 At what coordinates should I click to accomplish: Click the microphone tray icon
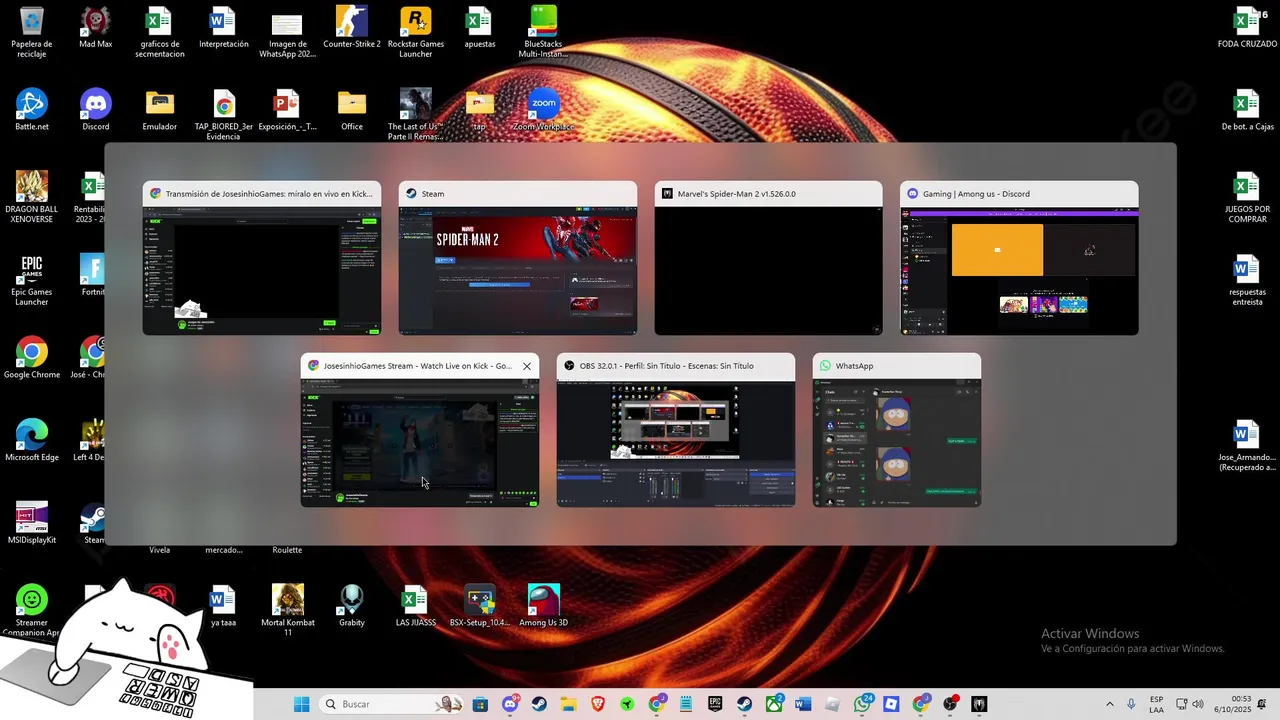point(1131,704)
